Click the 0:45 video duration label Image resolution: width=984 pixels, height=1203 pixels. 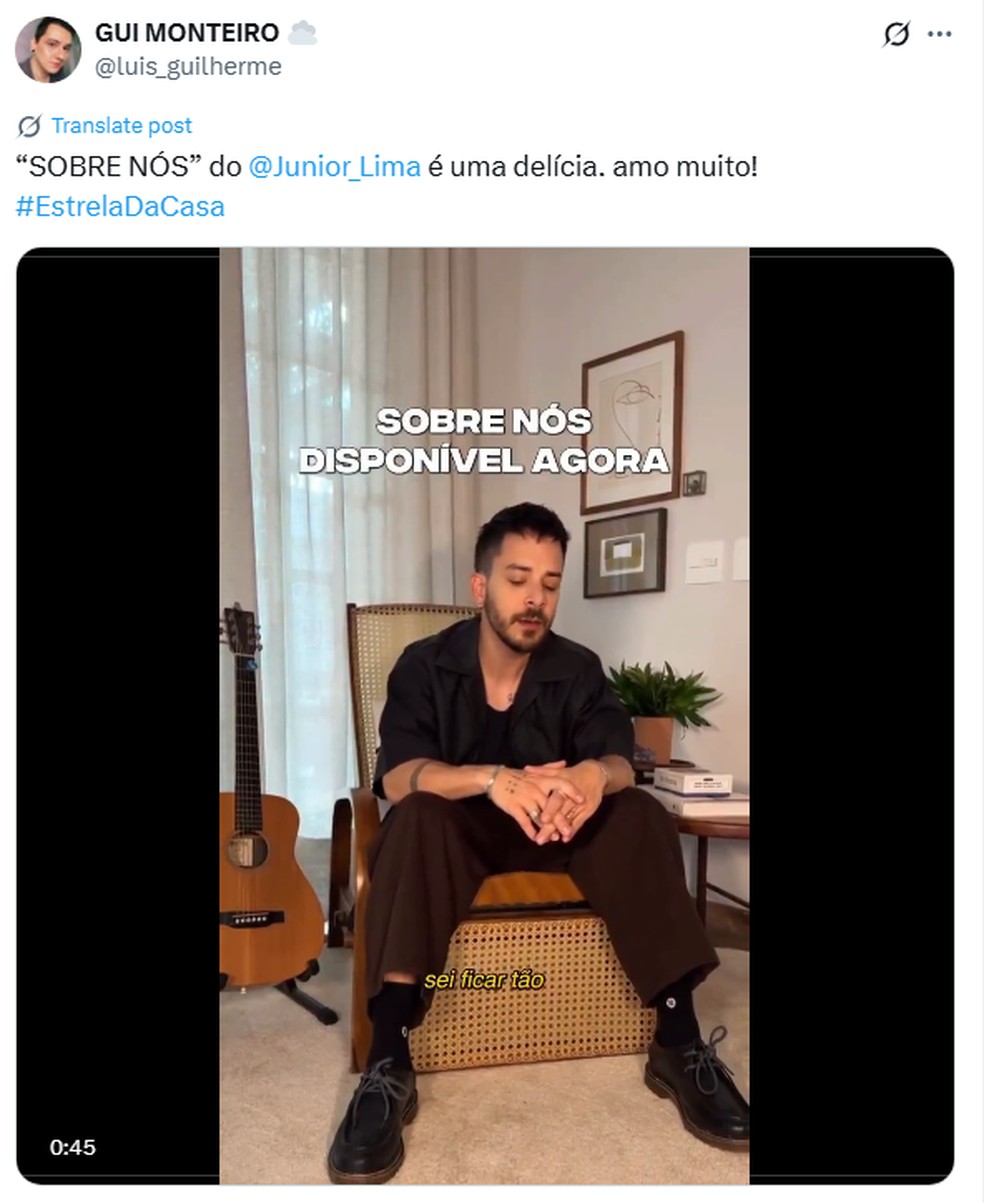coord(73,1147)
